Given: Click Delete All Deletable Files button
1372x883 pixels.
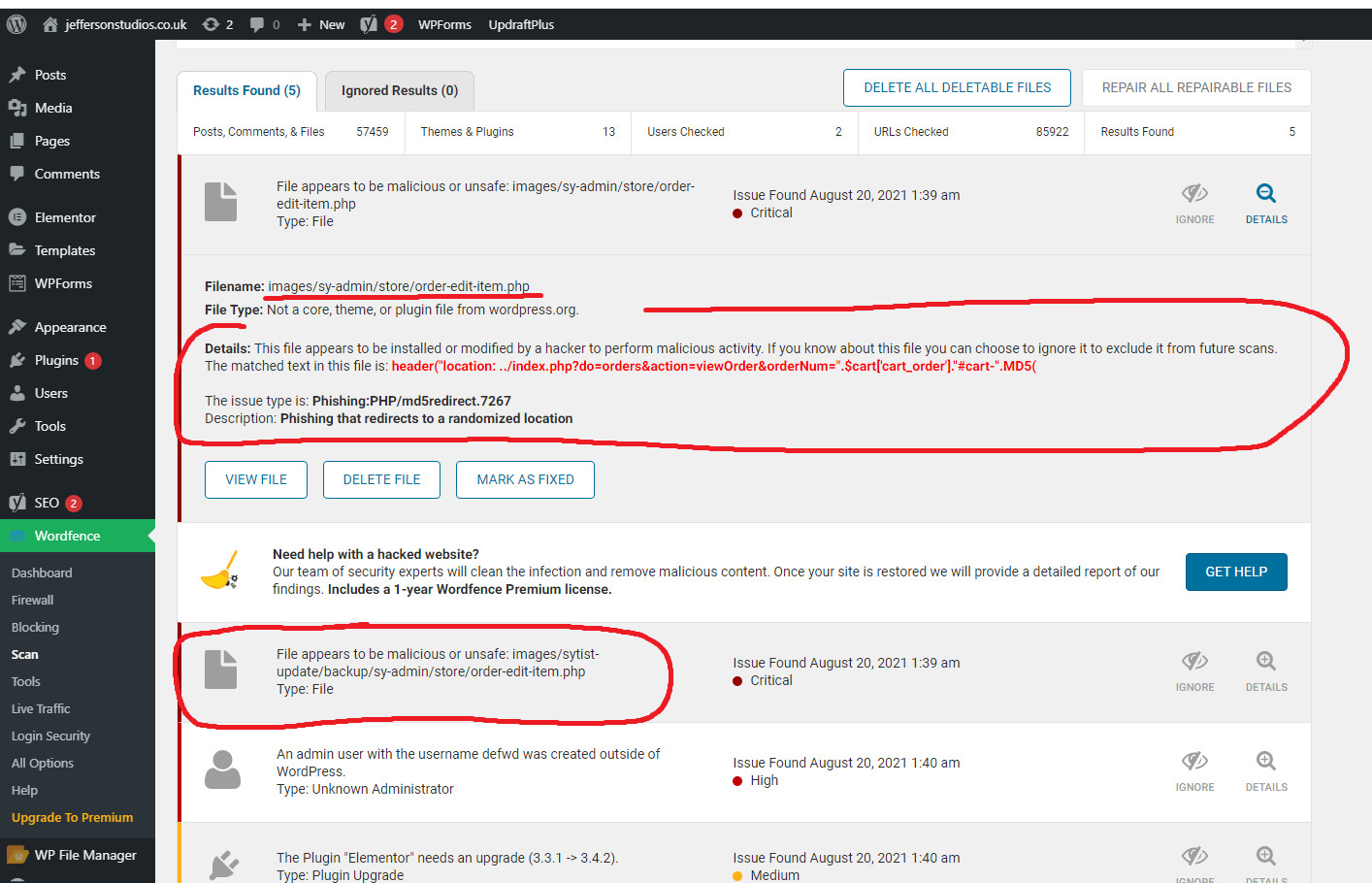Looking at the screenshot, I should pyautogui.click(x=957, y=87).
